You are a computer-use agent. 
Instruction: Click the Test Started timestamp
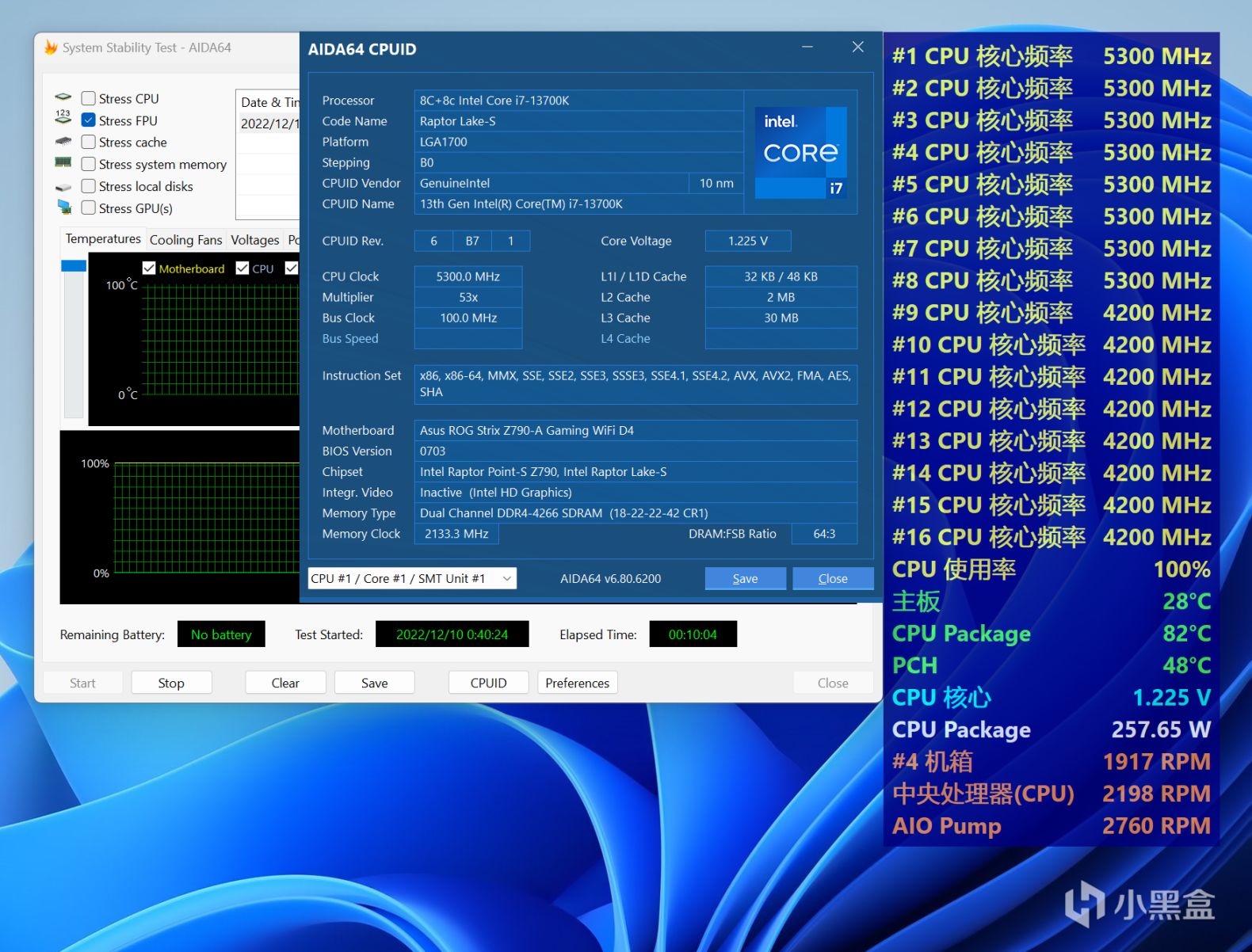point(452,634)
